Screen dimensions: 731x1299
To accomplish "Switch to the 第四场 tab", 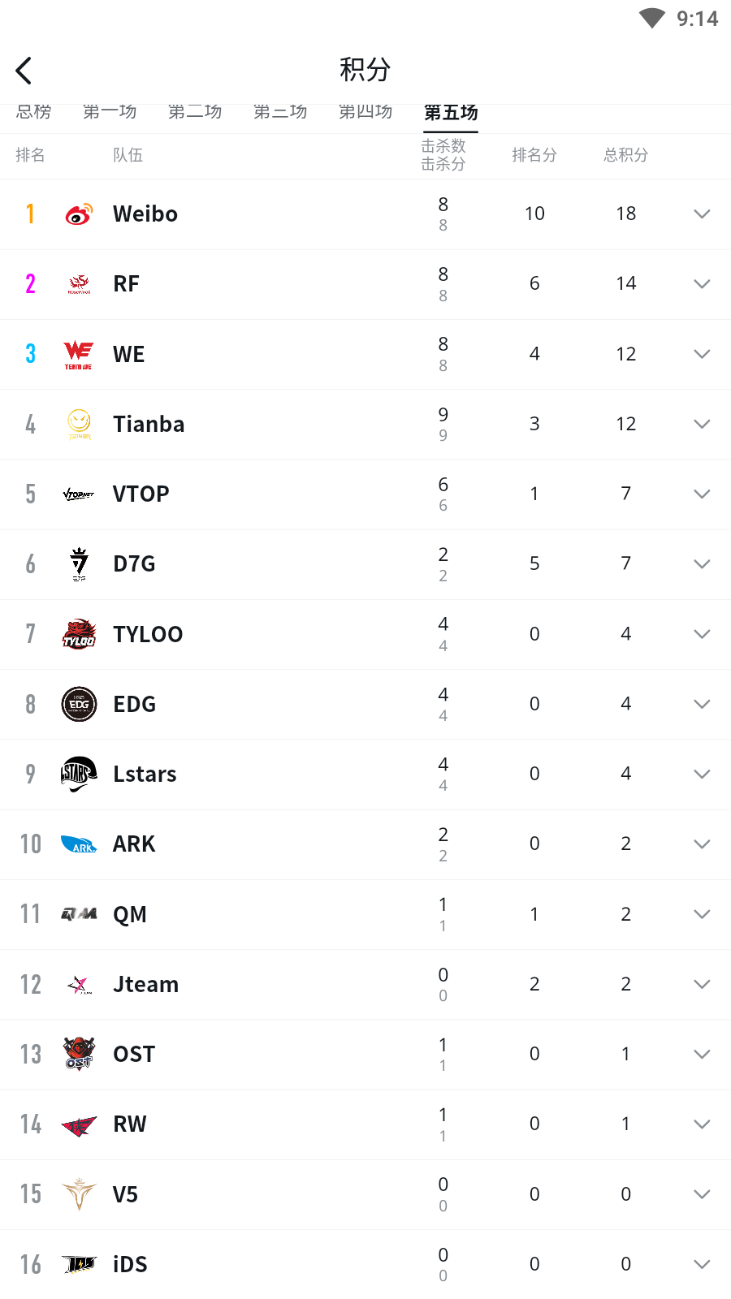I will pyautogui.click(x=365, y=112).
